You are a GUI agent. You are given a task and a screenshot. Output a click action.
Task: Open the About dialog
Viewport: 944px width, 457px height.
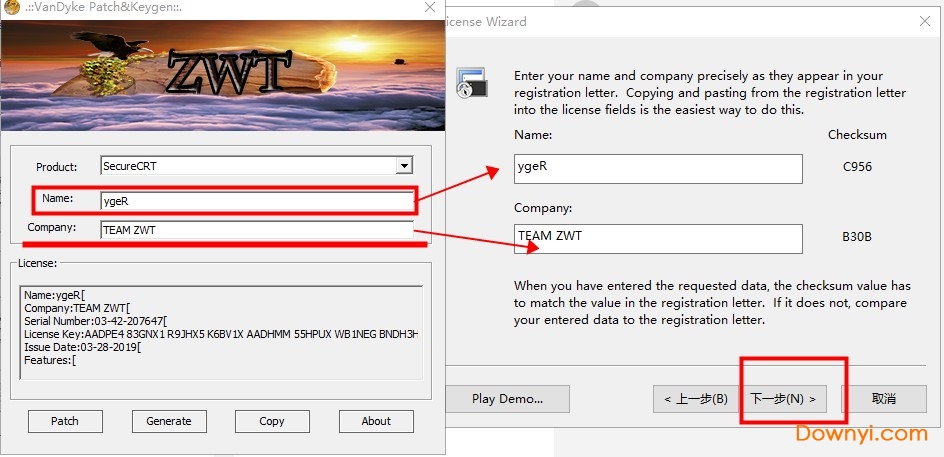pos(376,421)
